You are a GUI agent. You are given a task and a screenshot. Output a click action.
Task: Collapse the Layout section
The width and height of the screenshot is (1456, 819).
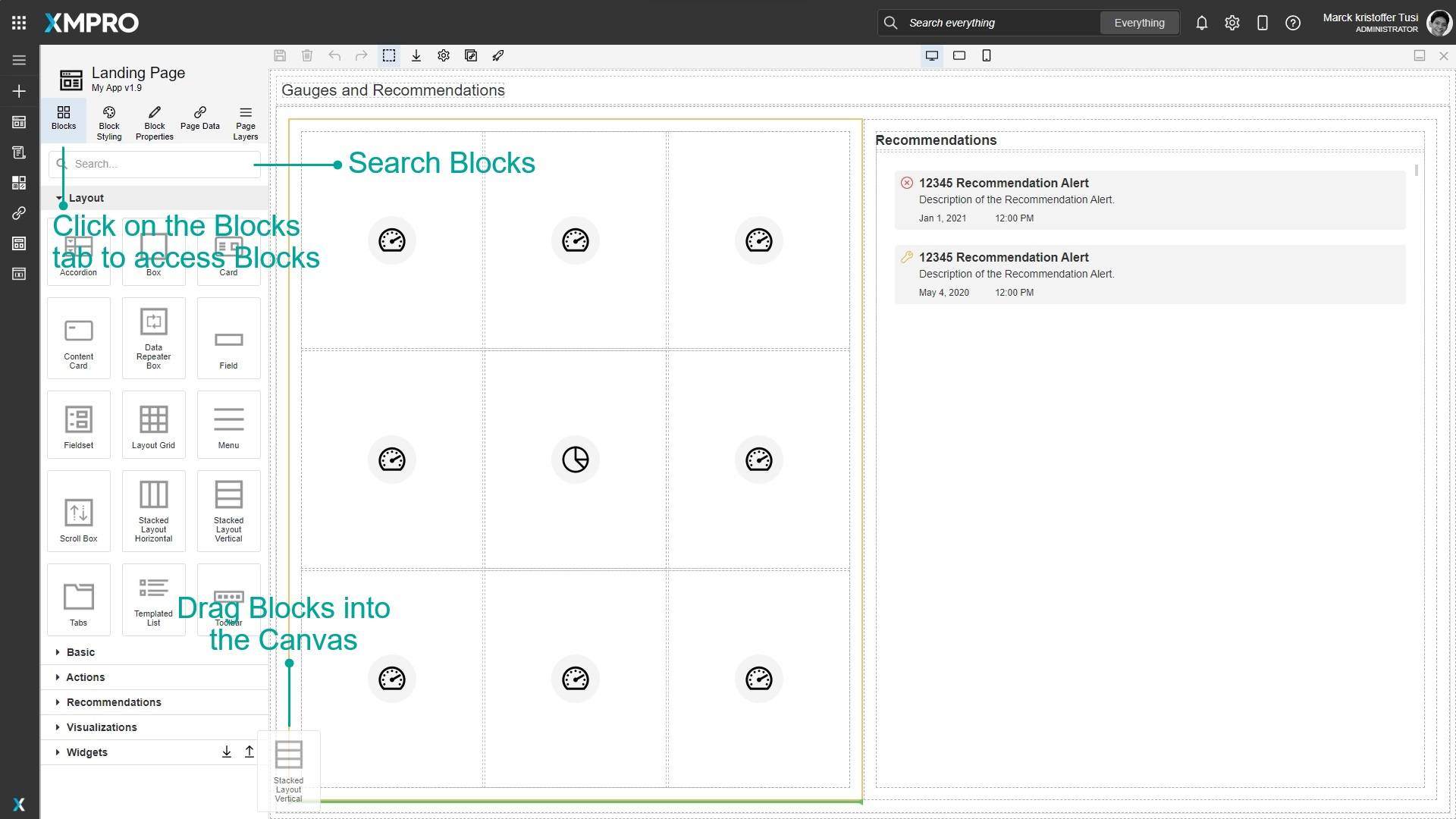[86, 197]
